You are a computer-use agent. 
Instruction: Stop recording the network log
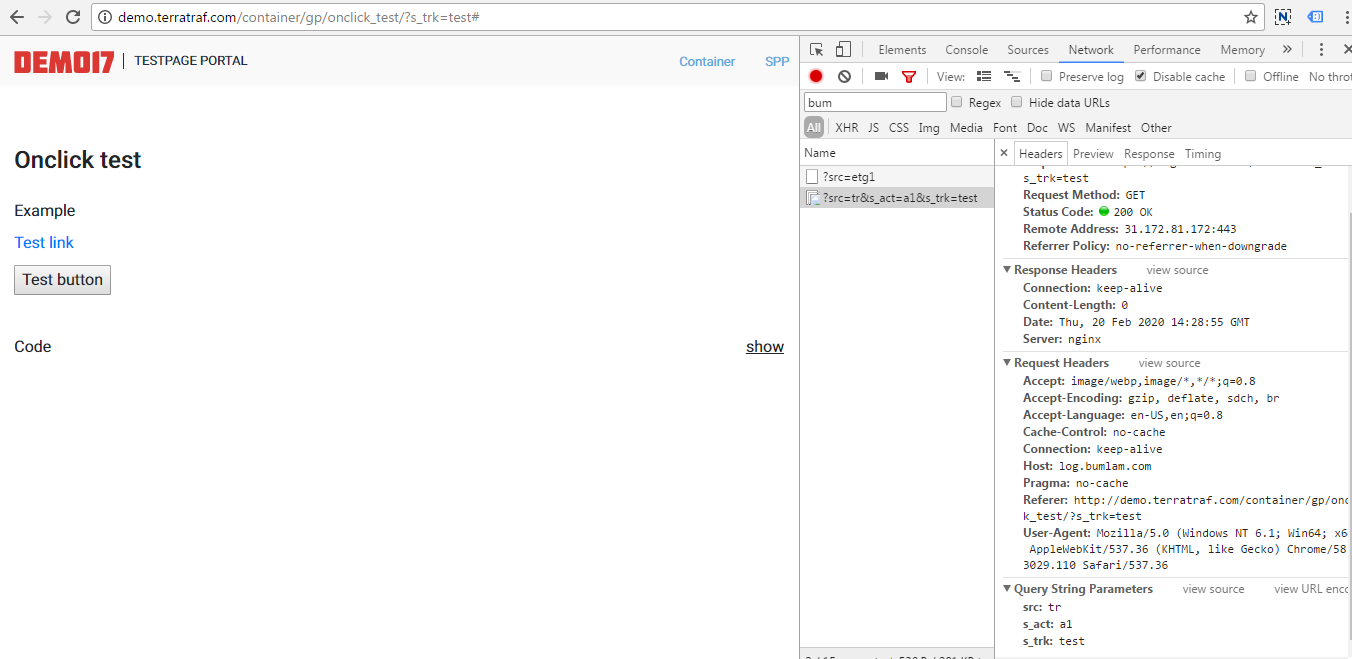816,76
